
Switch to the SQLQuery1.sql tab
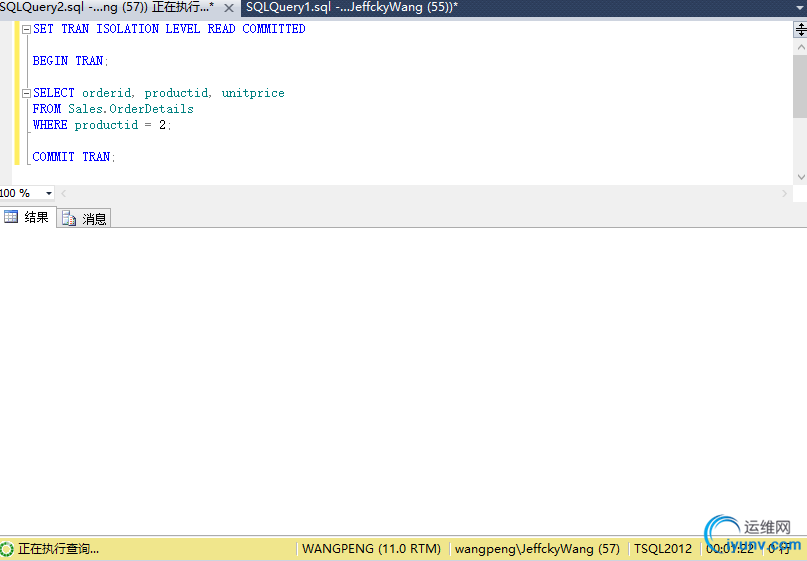[352, 8]
